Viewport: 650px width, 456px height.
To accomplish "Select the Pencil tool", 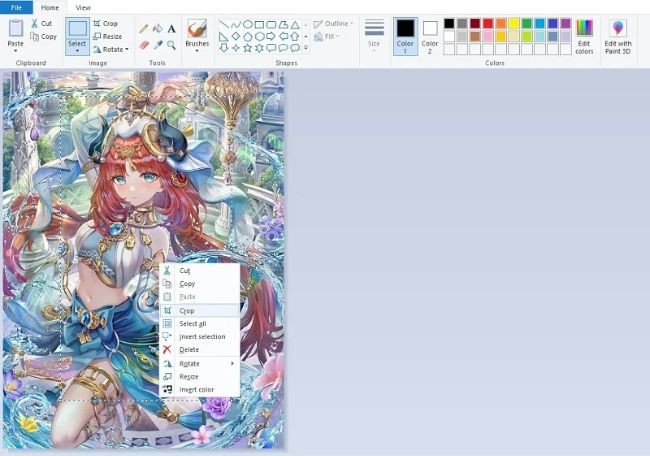I will coord(144,28).
